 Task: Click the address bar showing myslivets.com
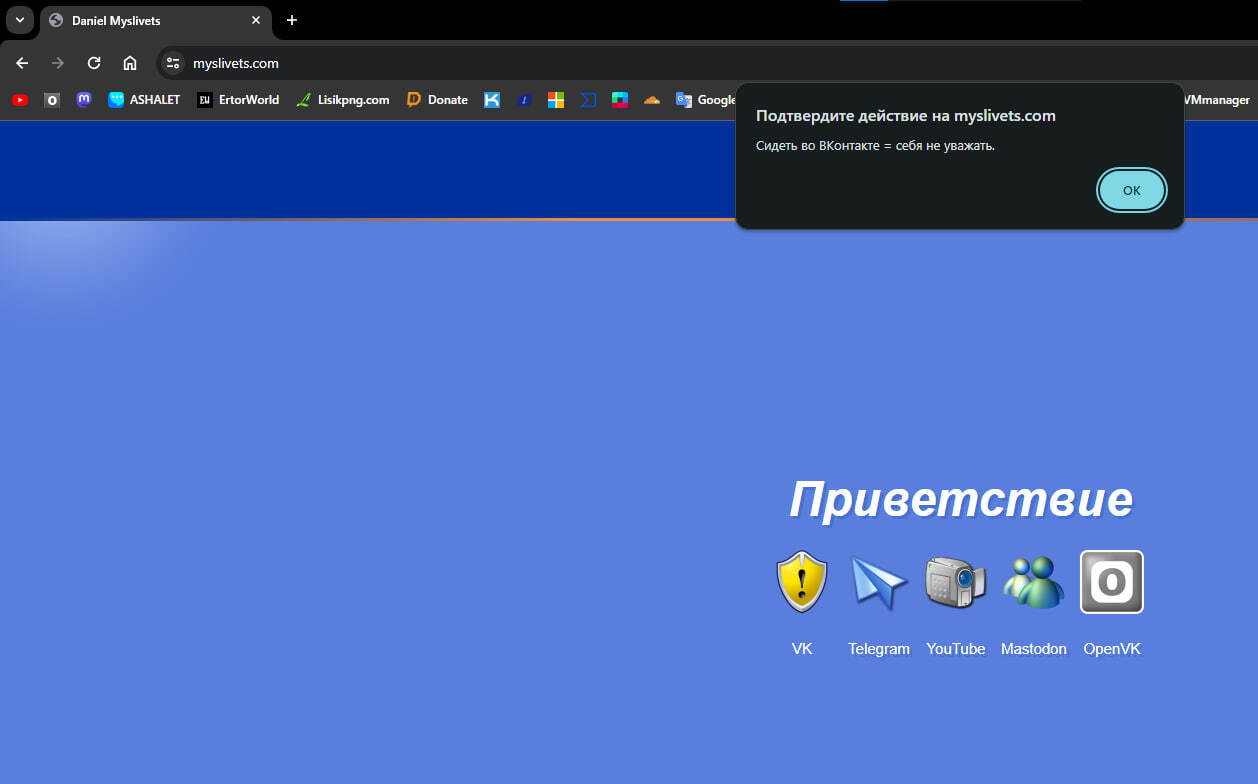point(500,63)
